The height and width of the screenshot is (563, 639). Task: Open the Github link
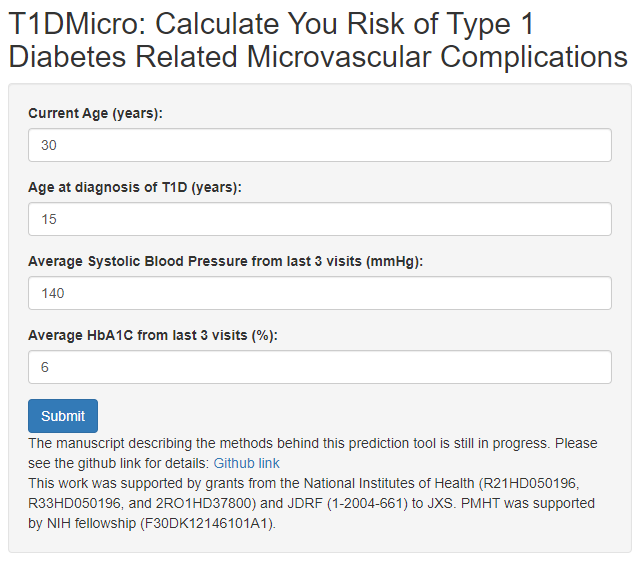point(246,463)
